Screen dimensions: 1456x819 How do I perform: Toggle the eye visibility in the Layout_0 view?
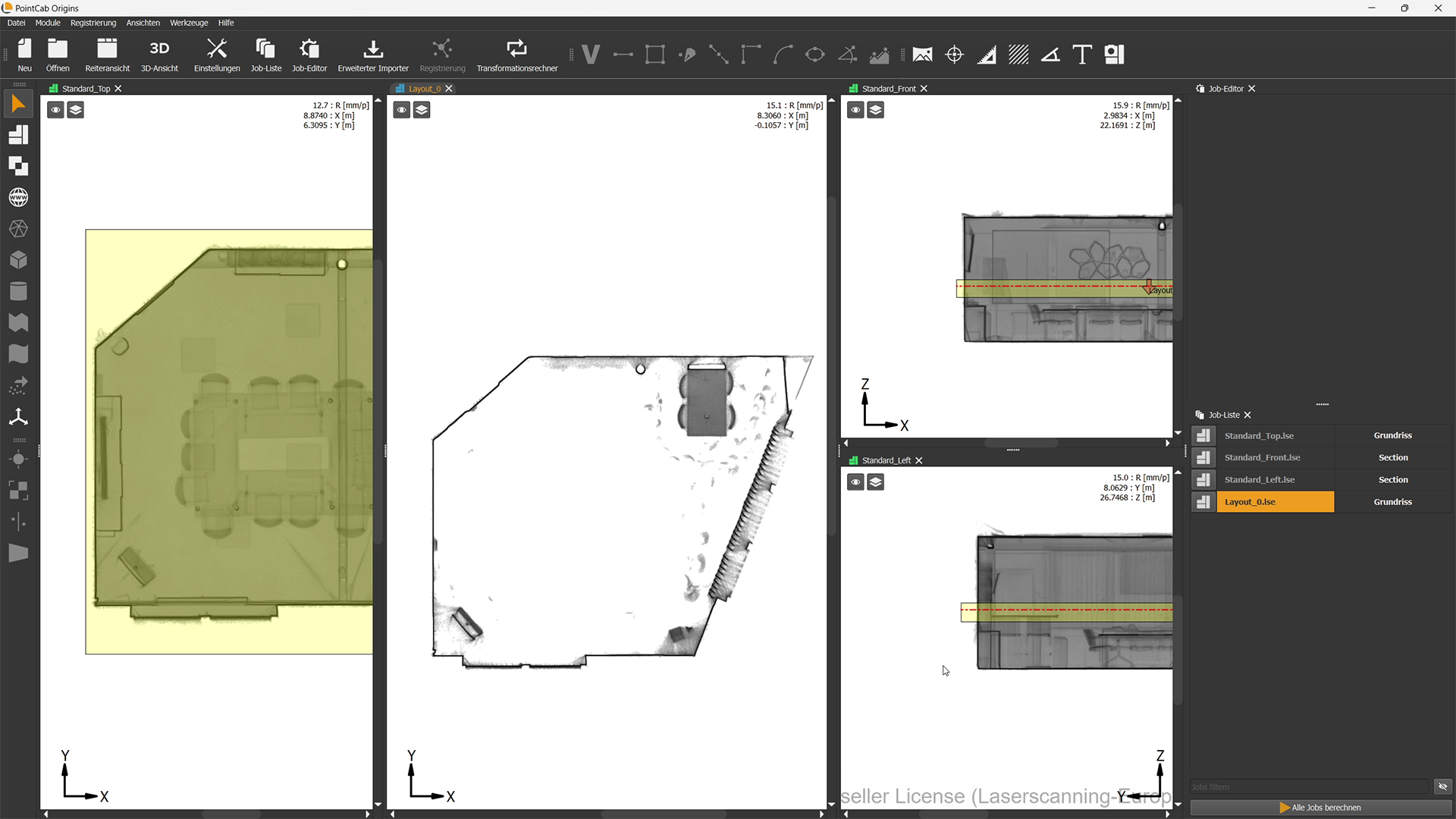click(402, 111)
